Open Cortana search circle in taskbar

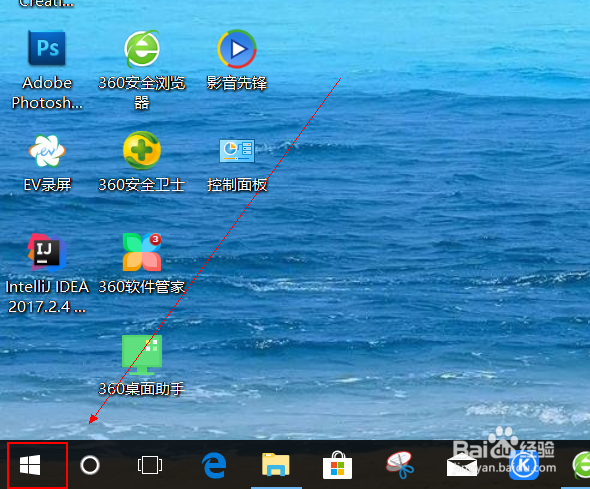(90, 465)
